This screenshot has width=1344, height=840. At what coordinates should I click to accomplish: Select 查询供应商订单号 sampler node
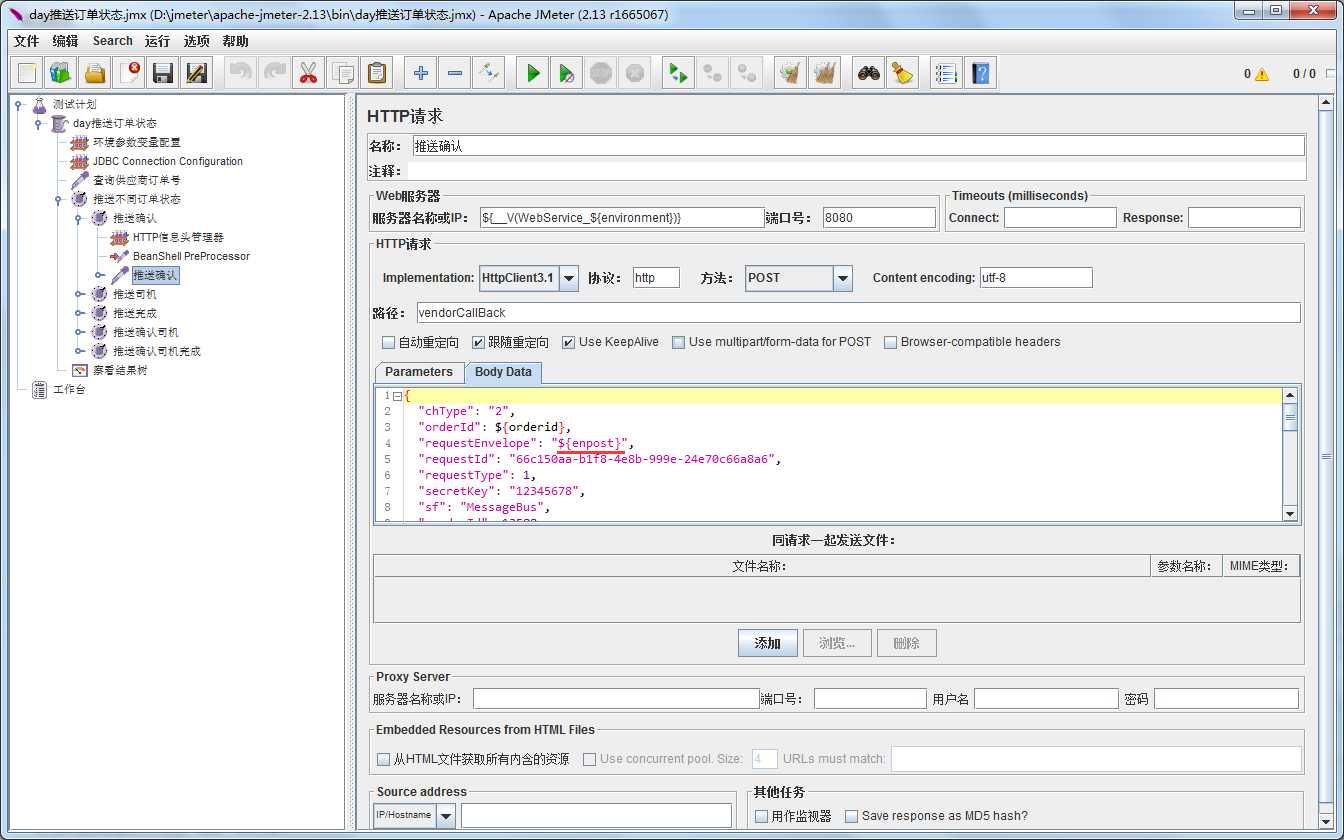137,180
